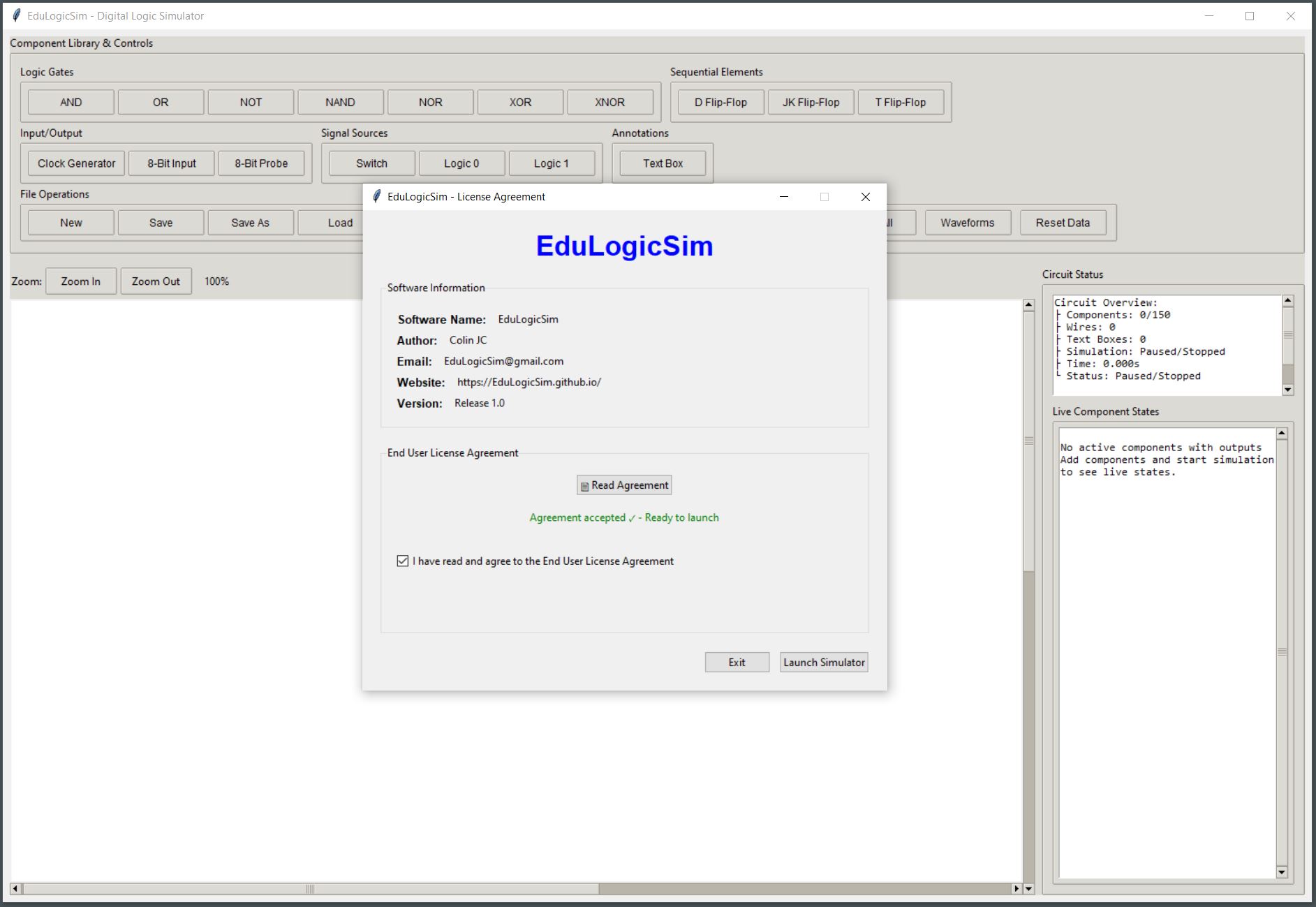Click the canvas vertical scrollbar thumb
This screenshot has height=907, width=1316.
tap(1028, 441)
